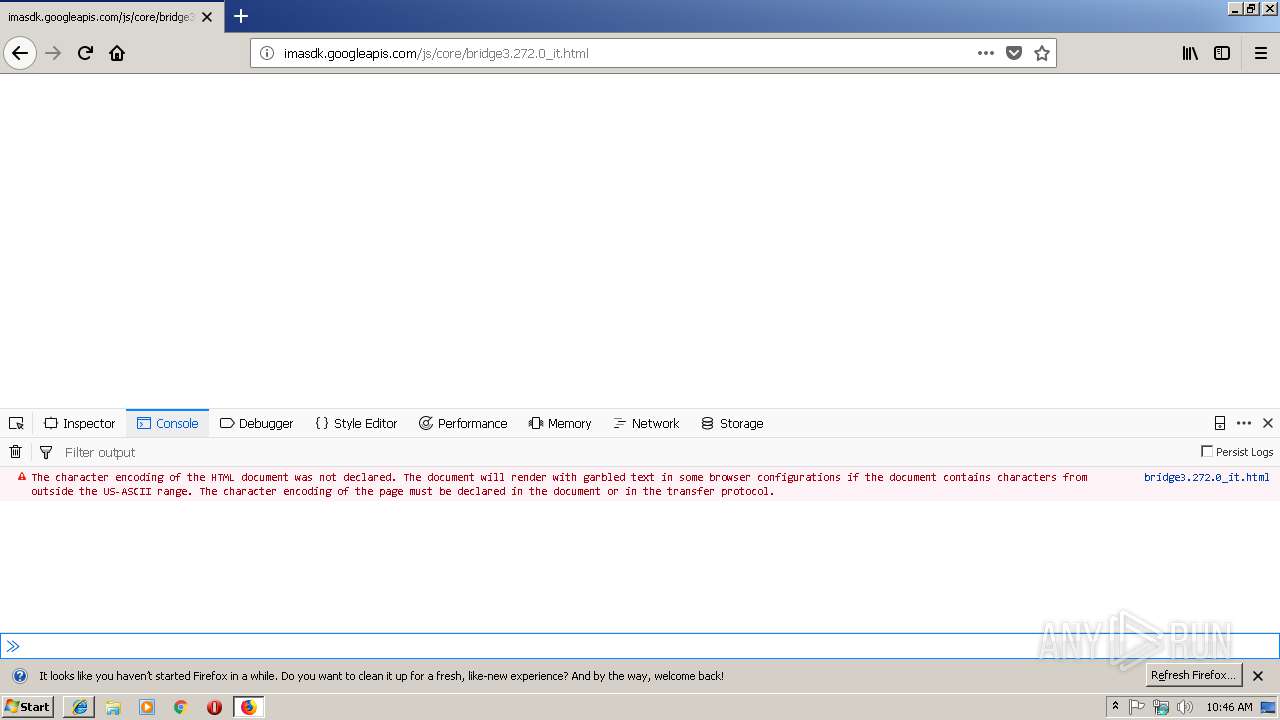Screen dimensions: 1280x720
Task: Show site information icon in address bar
Action: (x=267, y=53)
